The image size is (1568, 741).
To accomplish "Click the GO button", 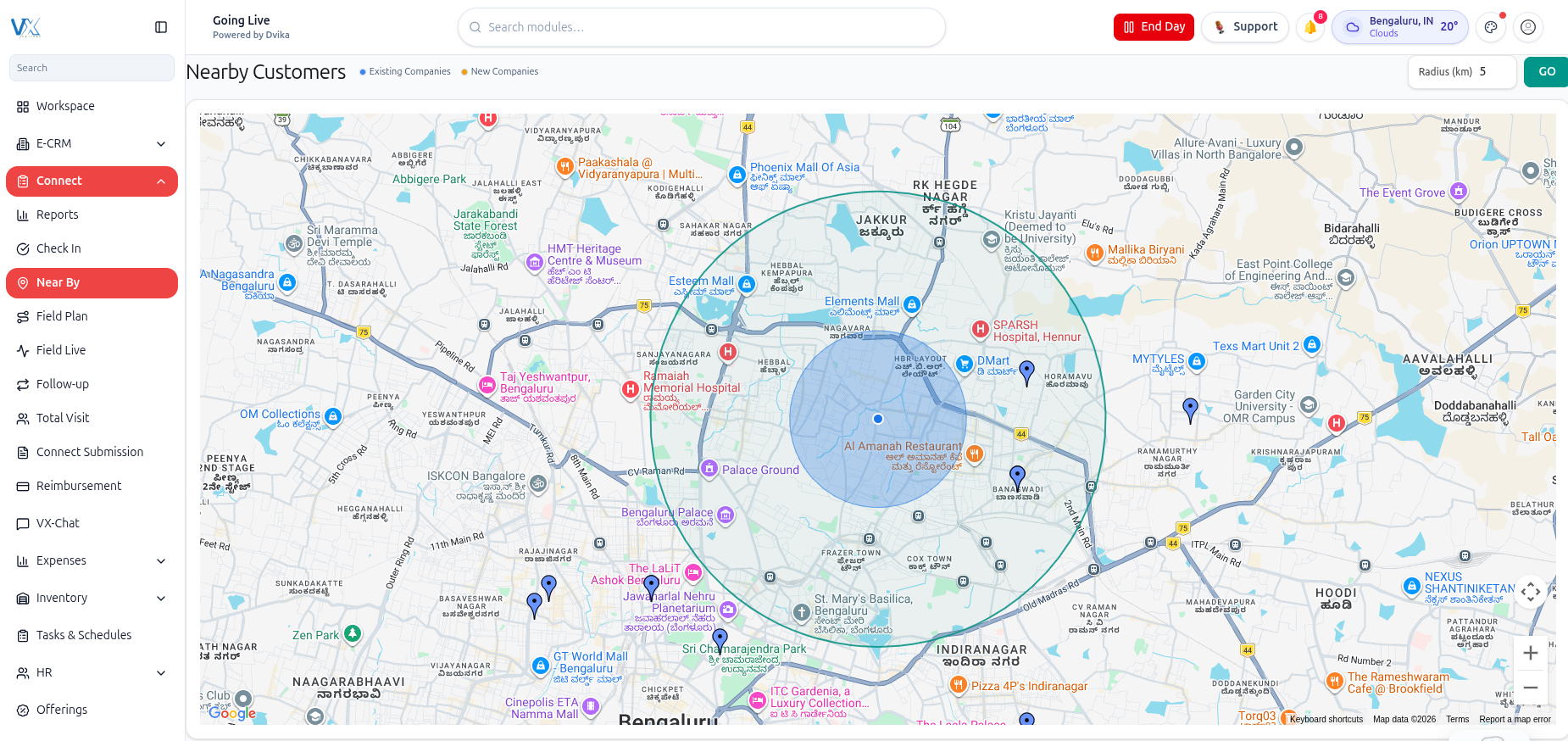I will [x=1546, y=72].
